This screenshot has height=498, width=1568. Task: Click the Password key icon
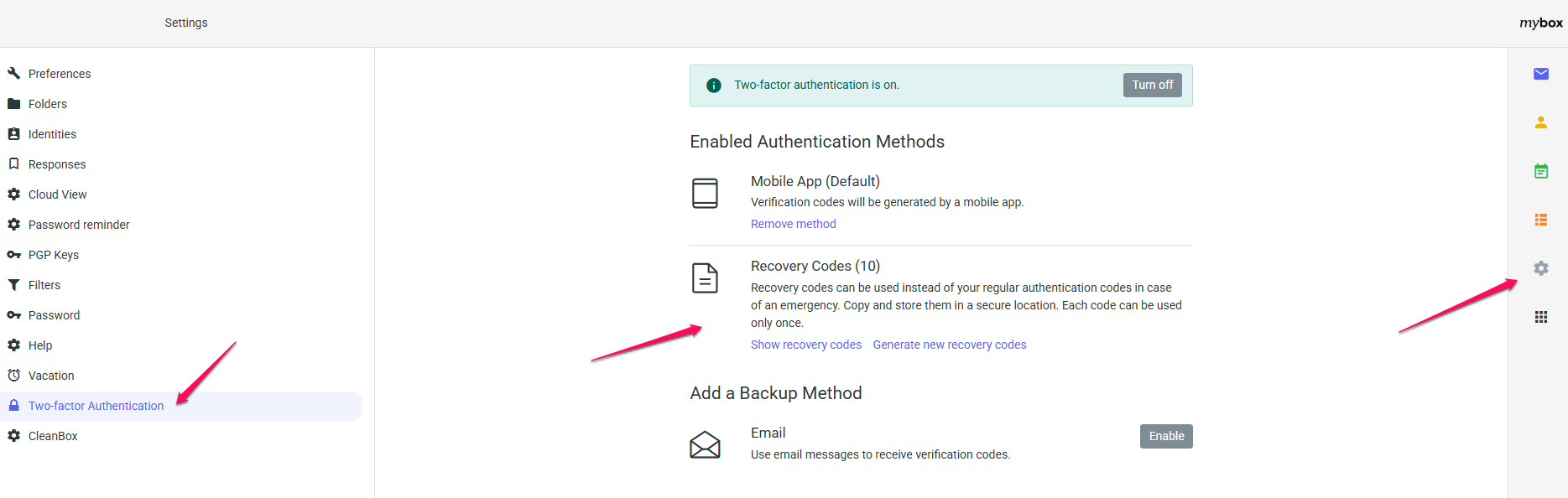coord(13,315)
